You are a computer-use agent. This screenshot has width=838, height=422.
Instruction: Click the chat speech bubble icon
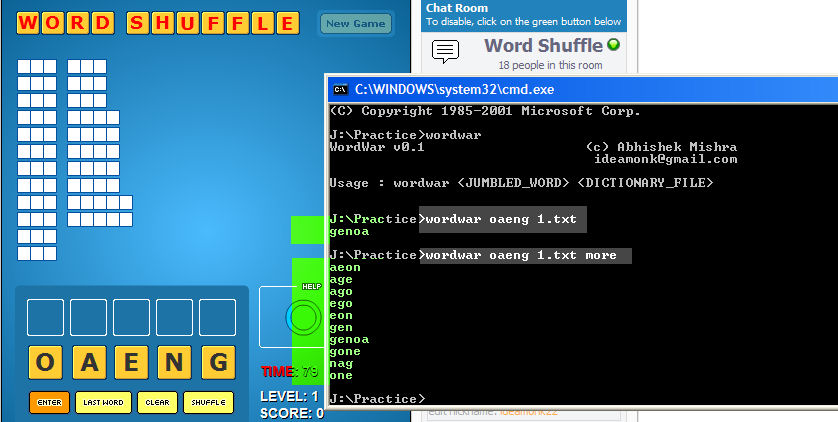(x=445, y=52)
